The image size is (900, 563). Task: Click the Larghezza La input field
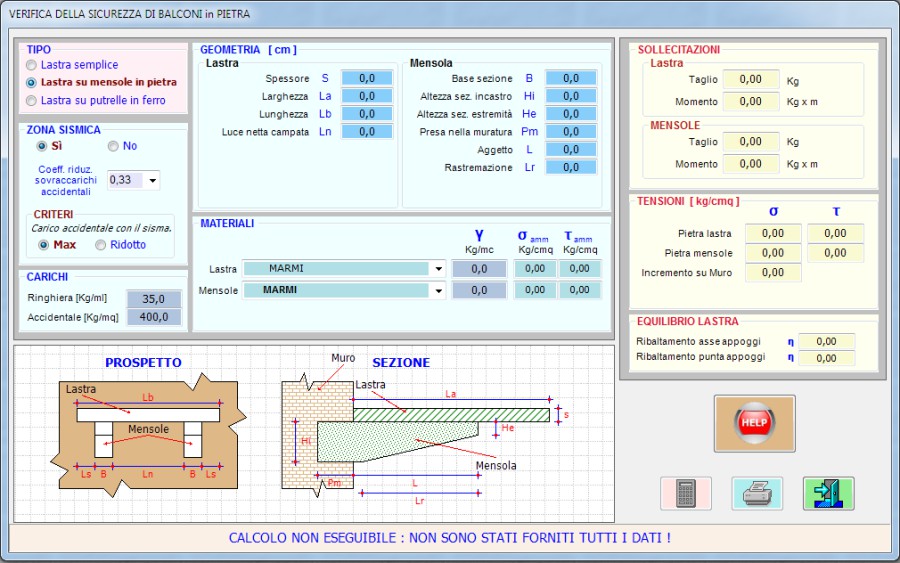367,96
